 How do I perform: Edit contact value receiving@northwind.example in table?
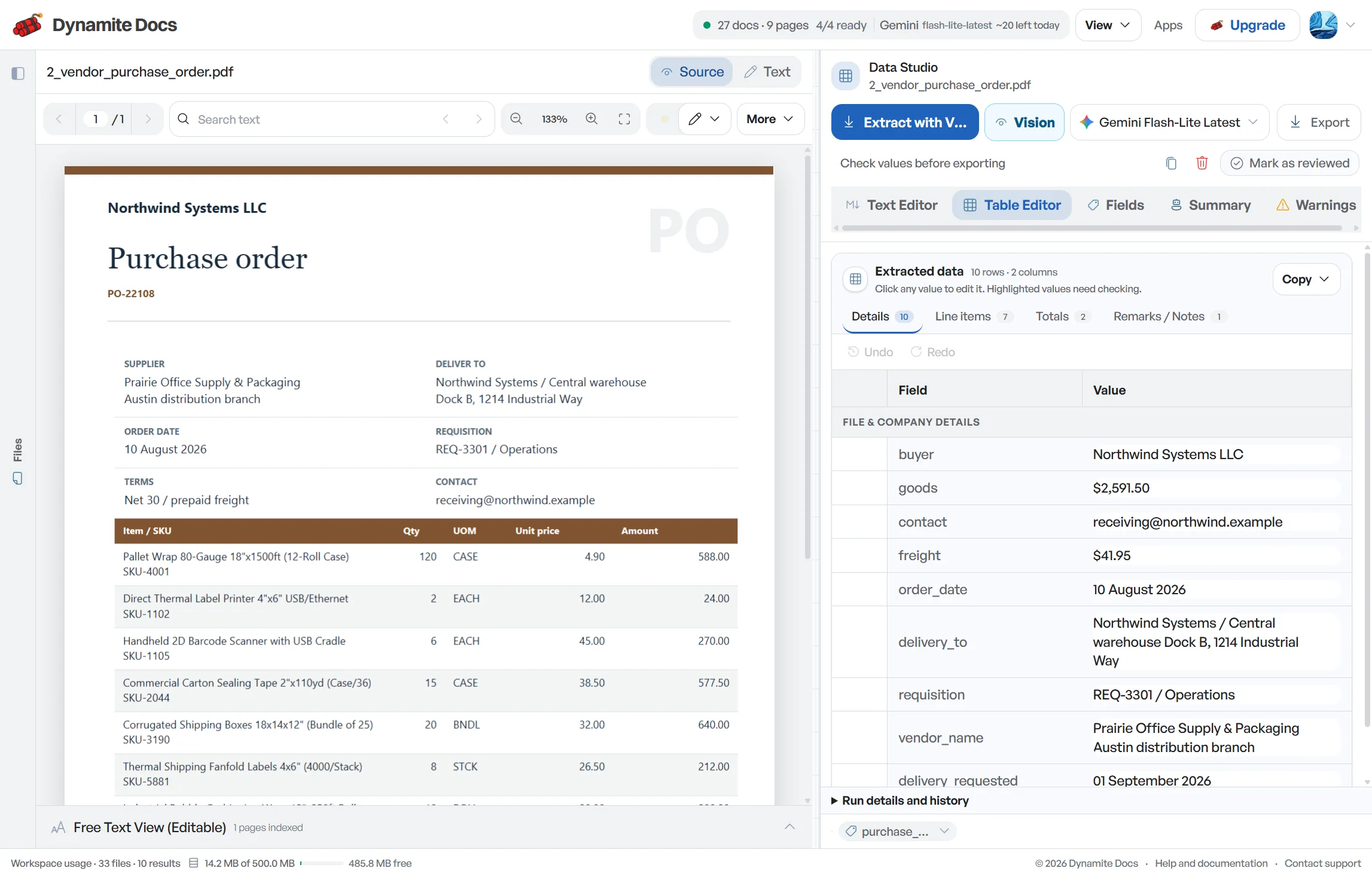click(1216, 522)
